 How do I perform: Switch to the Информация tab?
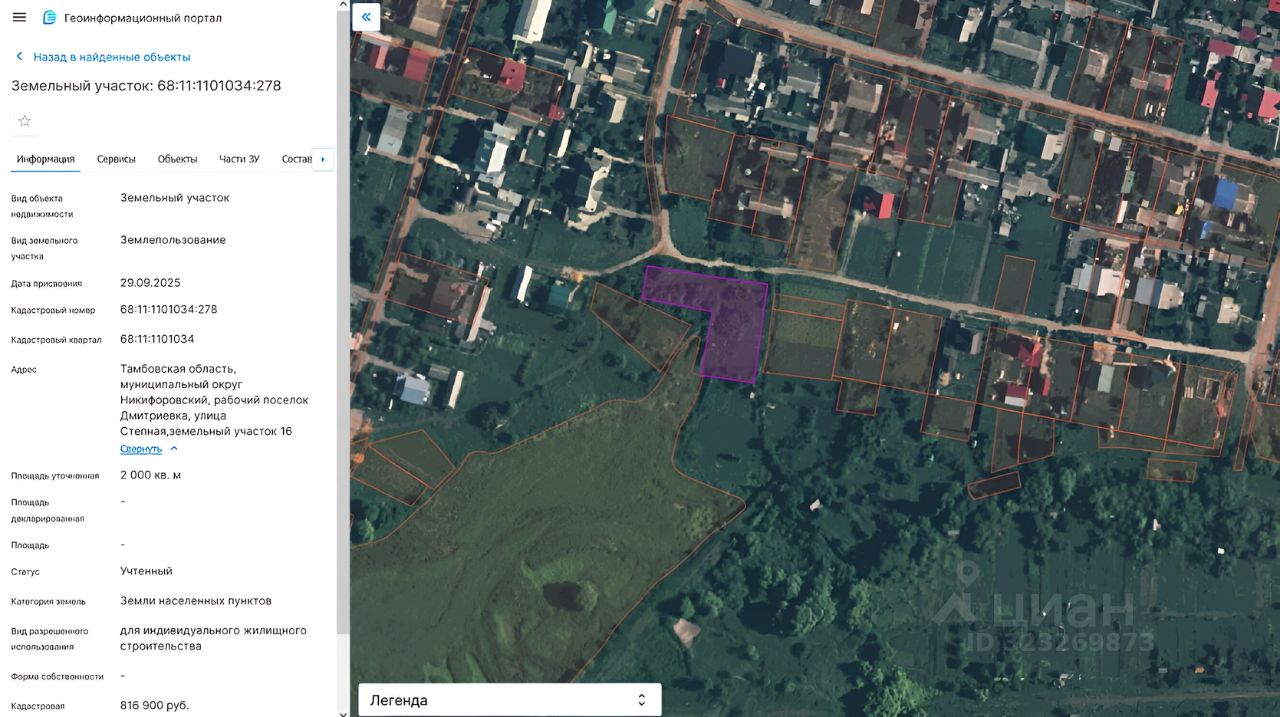(x=45, y=159)
